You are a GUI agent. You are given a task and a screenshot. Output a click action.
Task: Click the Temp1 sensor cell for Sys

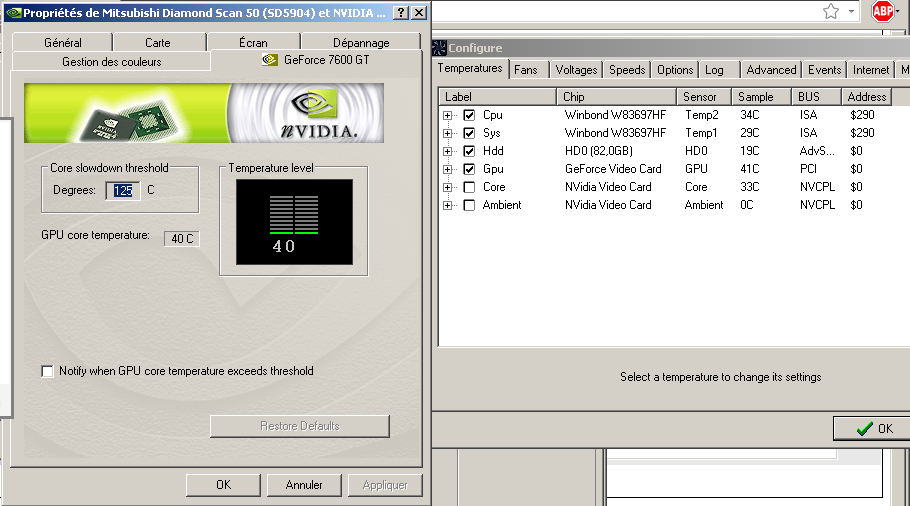click(x=701, y=133)
